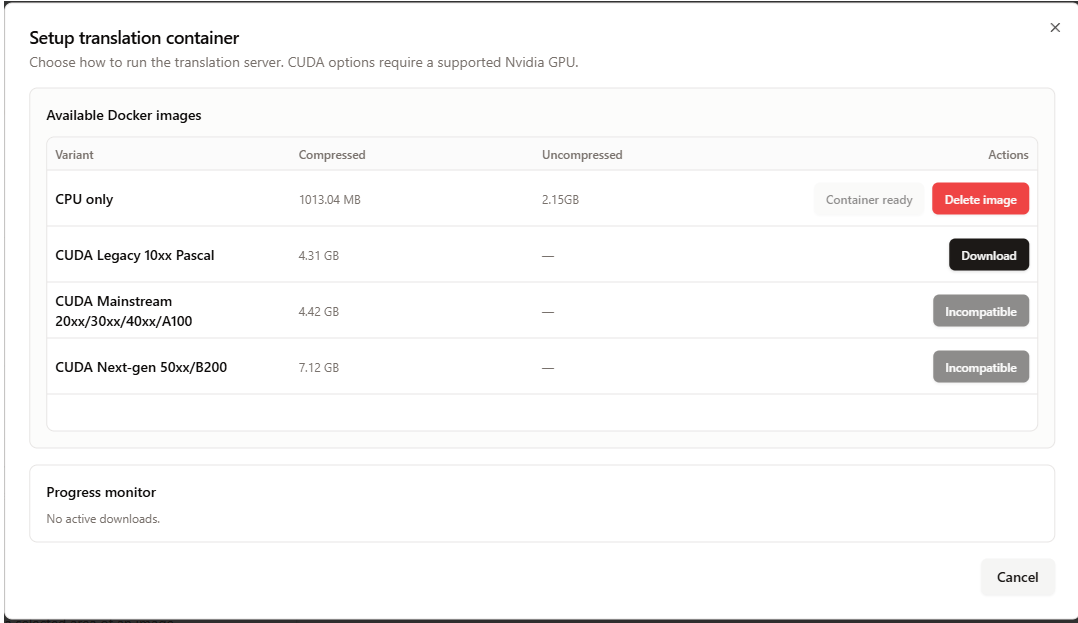
Task: Click the Uncompressed column header
Action: (582, 154)
